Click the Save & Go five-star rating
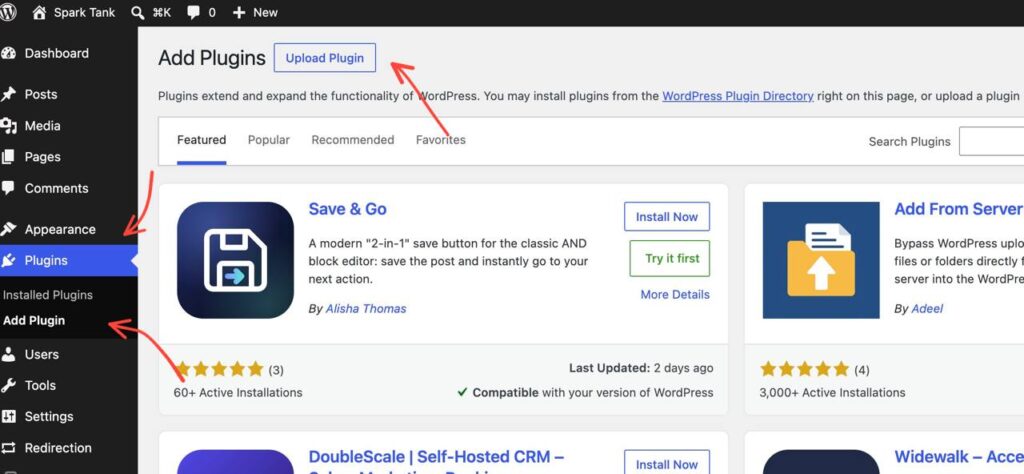Image resolution: width=1024 pixels, height=474 pixels. [218, 370]
